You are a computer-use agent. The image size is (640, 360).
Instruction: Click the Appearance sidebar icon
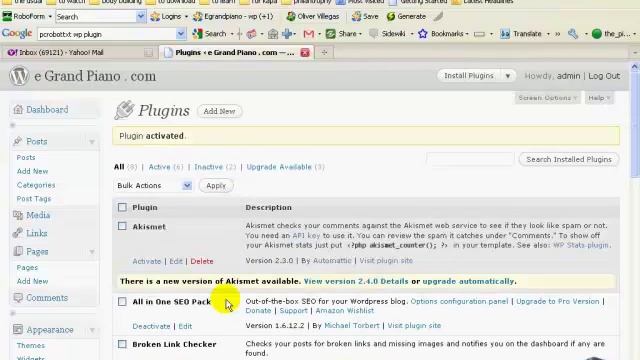click(18, 329)
